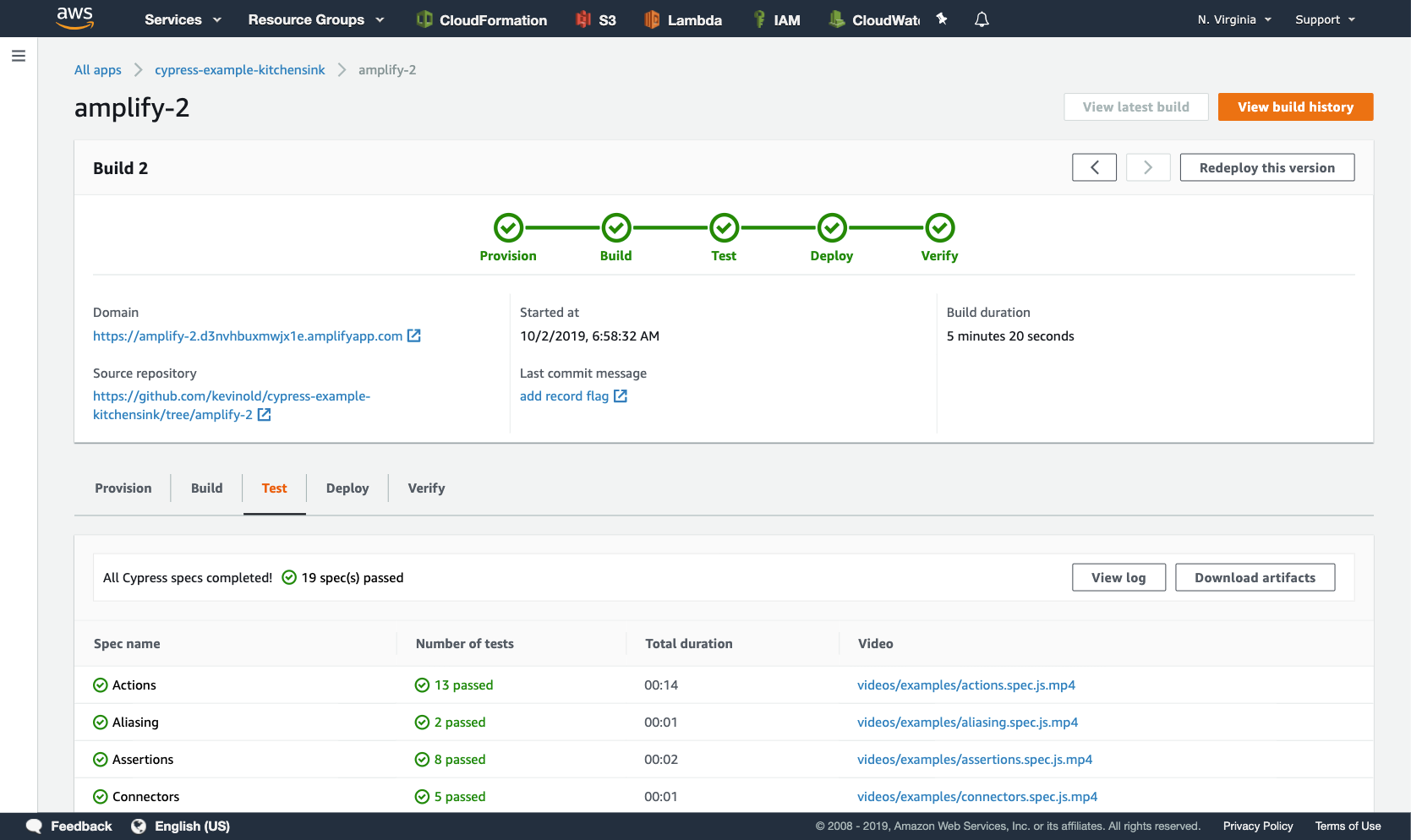The height and width of the screenshot is (840, 1411).
Task: Go to the next build arrow
Action: (1148, 167)
